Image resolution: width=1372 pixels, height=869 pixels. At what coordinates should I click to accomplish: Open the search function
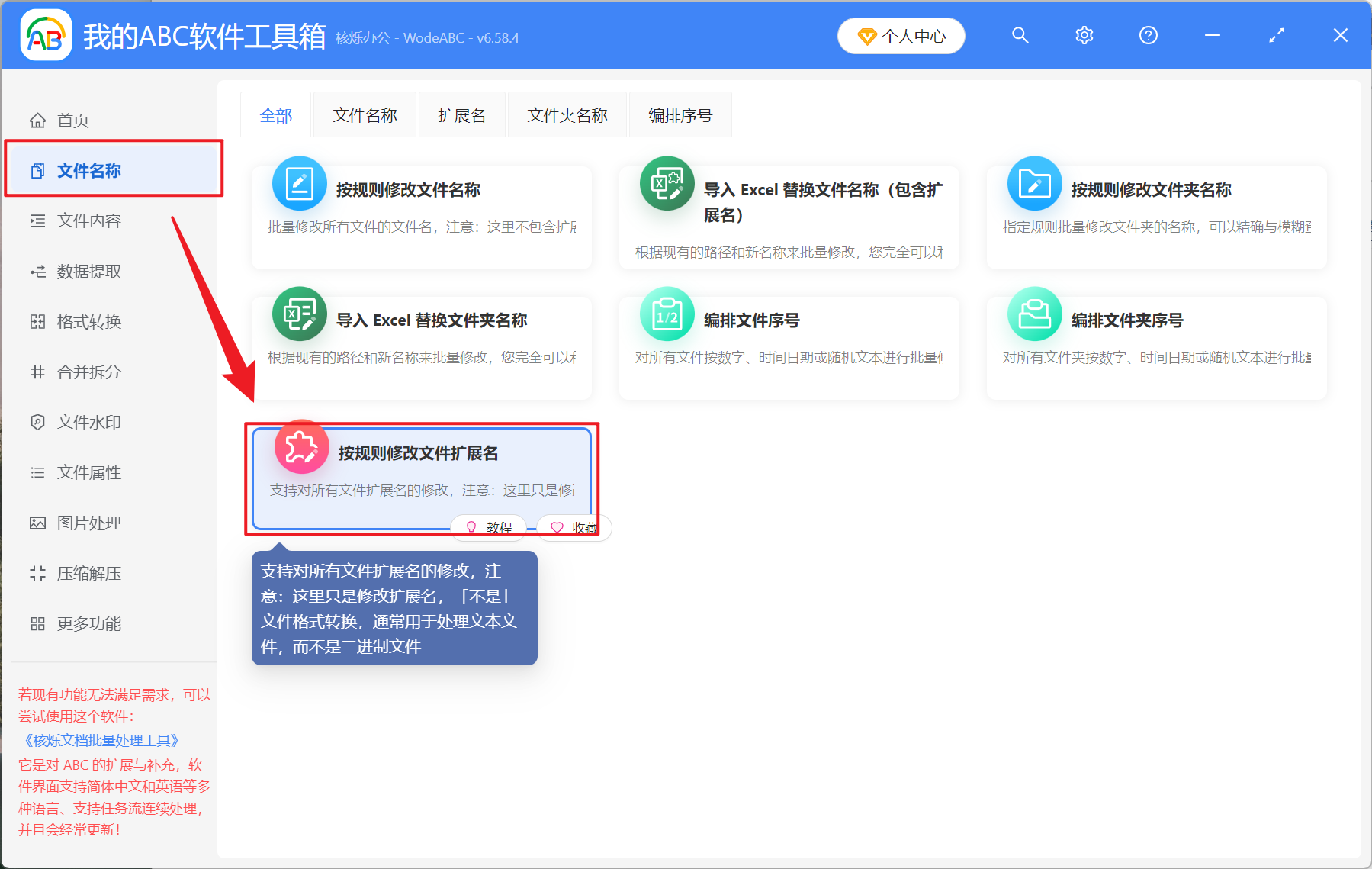(1020, 35)
